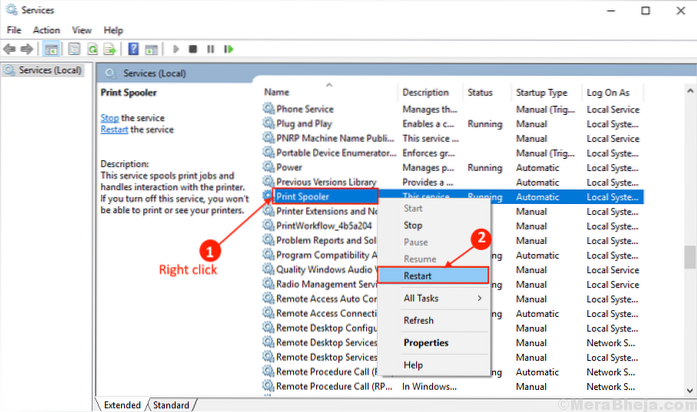Sort services by Name column header
697x412 pixels.
(x=277, y=92)
